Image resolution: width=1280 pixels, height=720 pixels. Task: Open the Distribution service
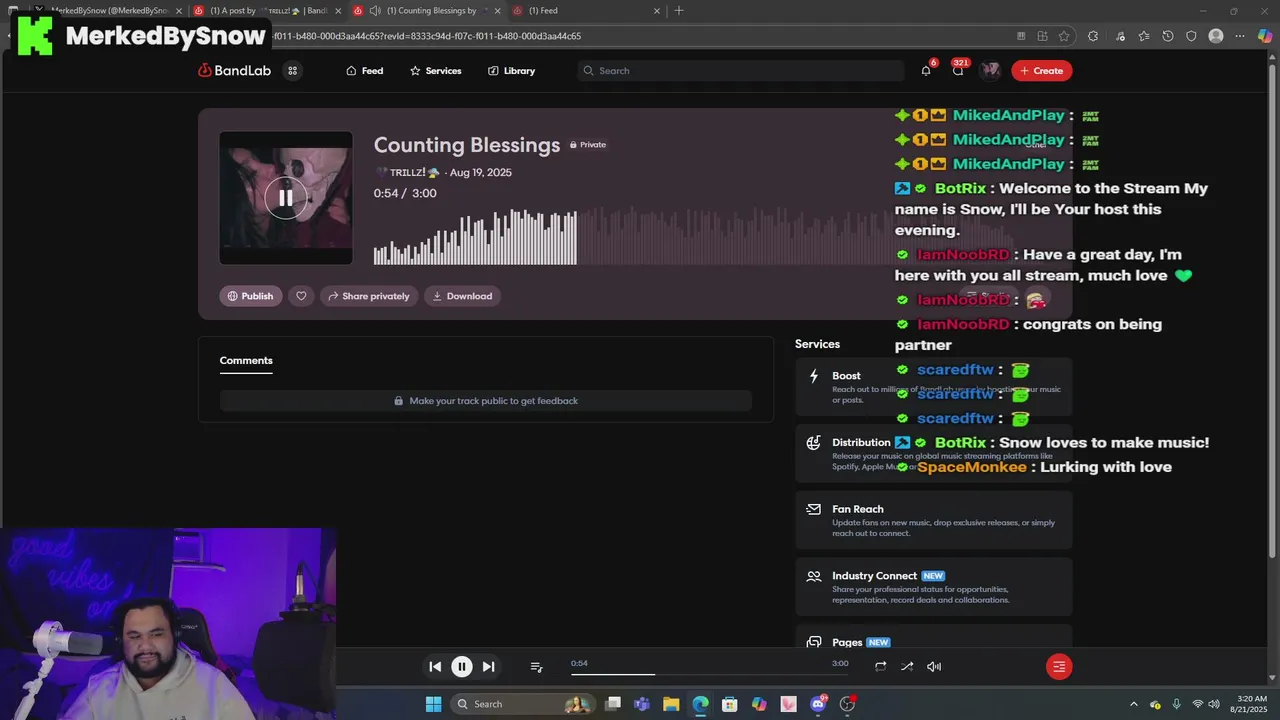933,454
